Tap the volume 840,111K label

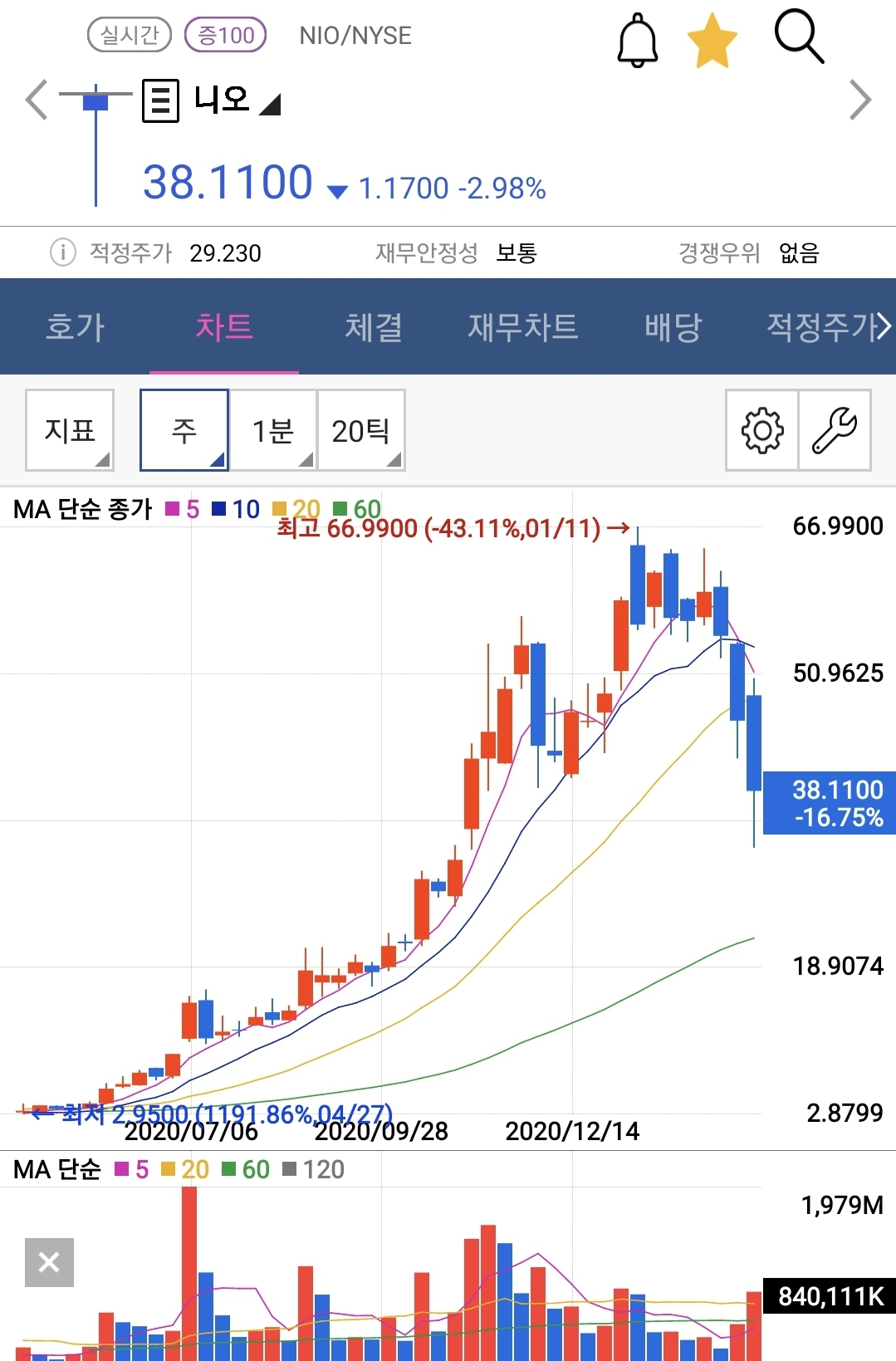coord(830,1295)
